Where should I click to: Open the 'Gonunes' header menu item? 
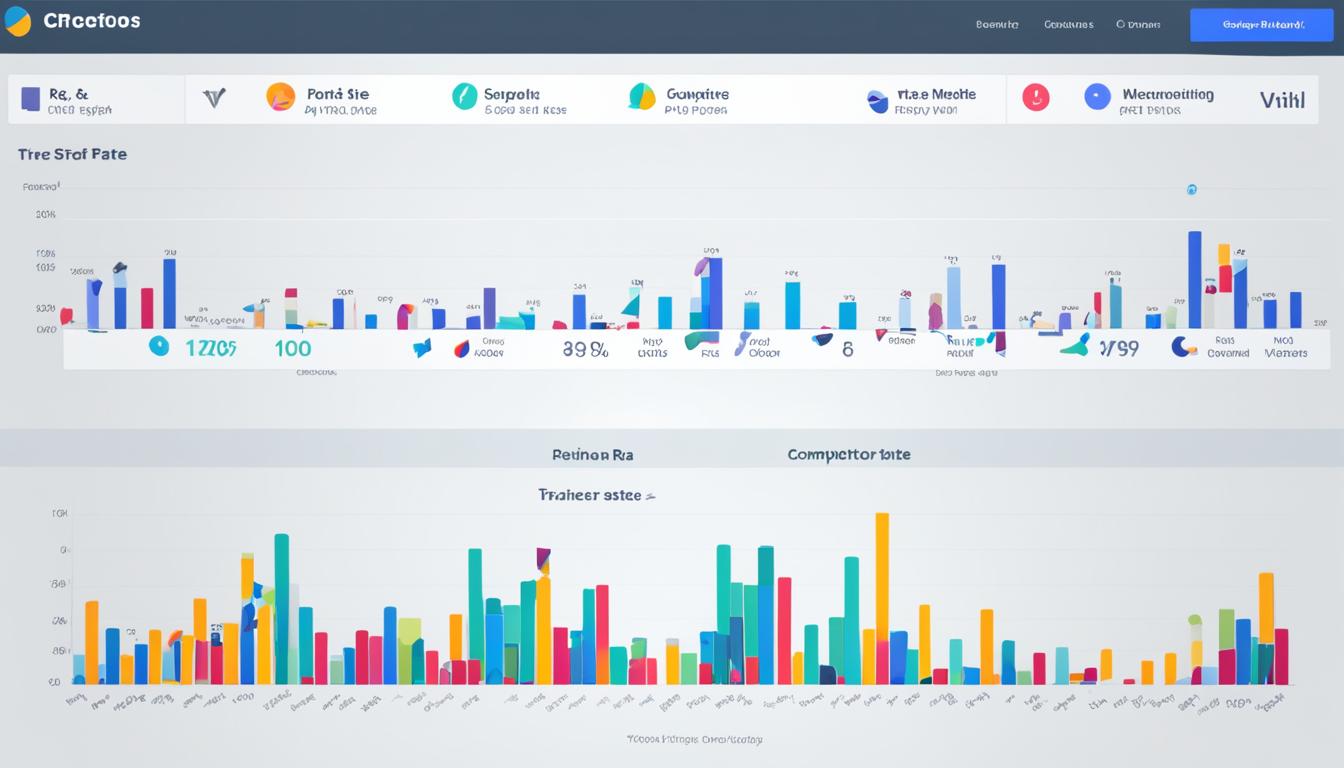(1068, 25)
